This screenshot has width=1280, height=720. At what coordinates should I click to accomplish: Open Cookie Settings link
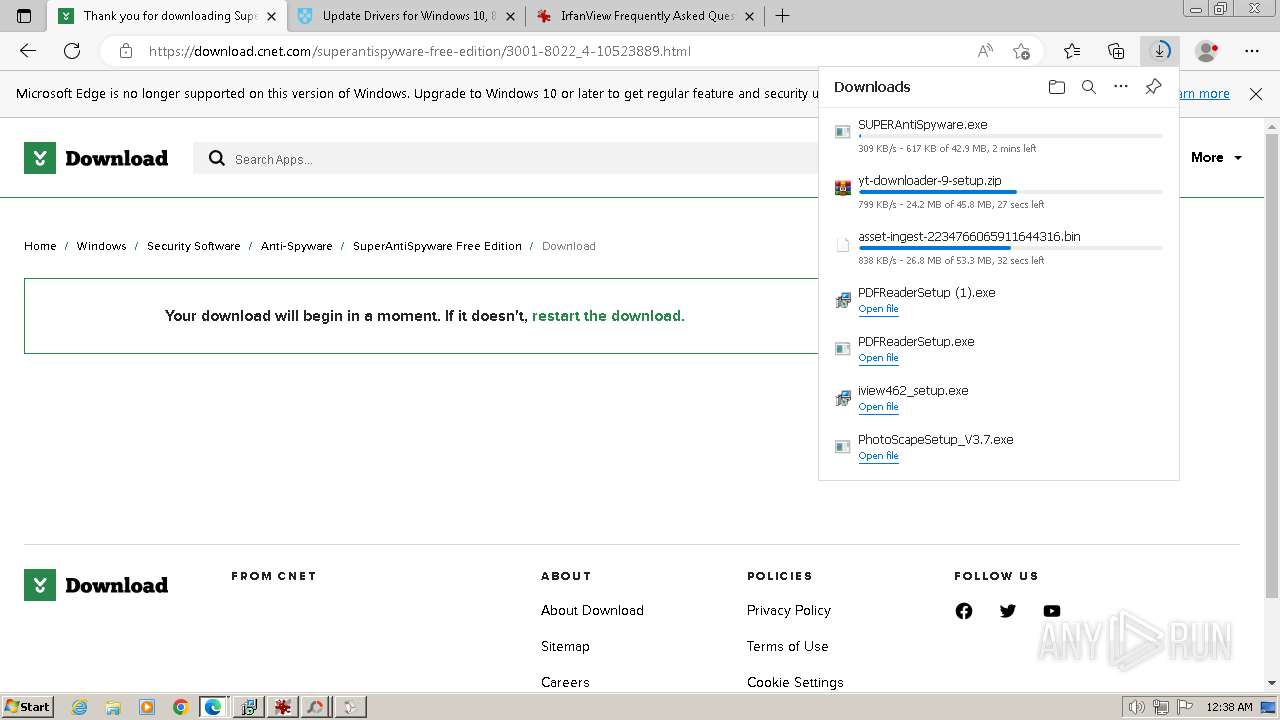click(795, 683)
